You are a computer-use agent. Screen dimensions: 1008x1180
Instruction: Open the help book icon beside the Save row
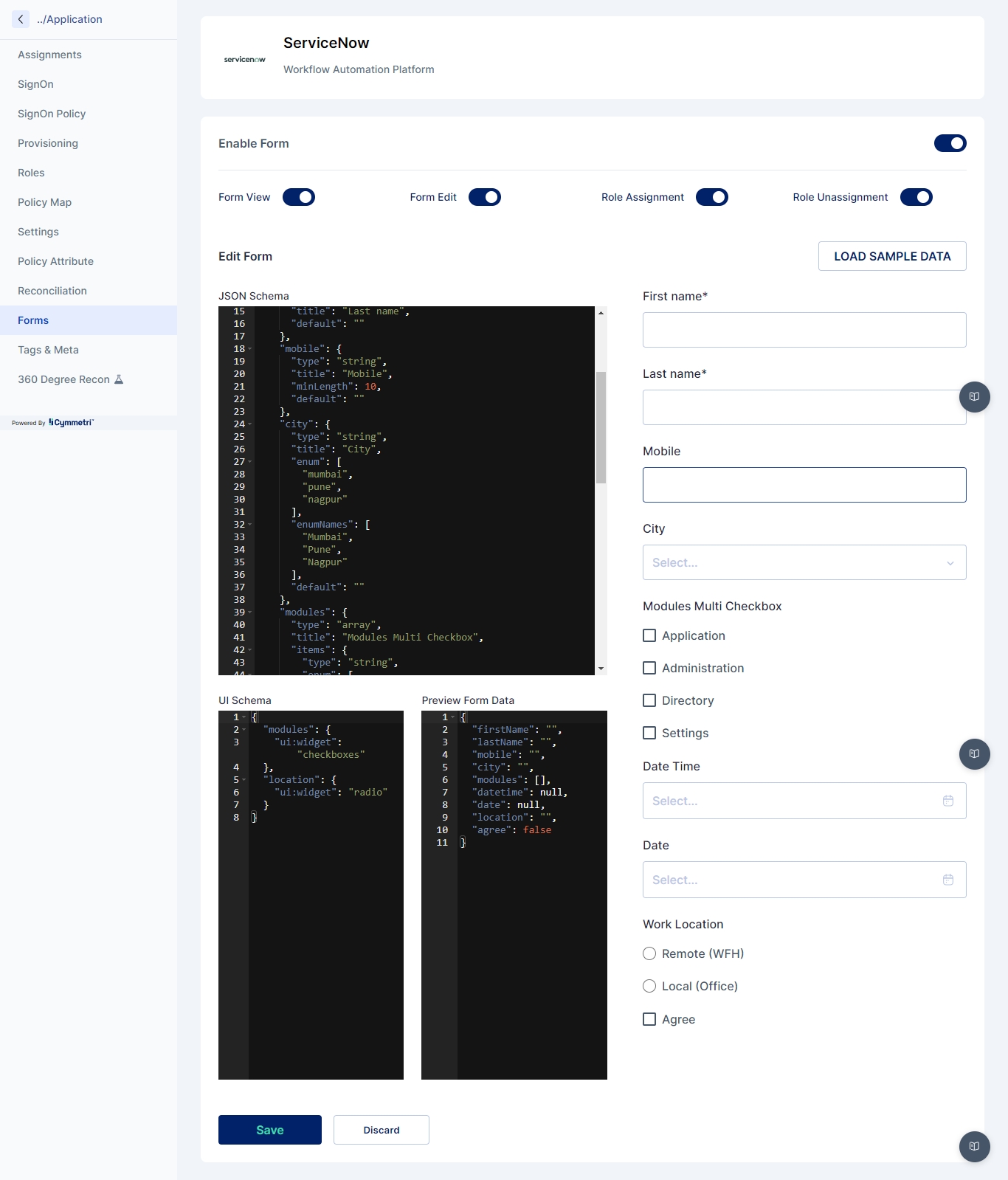(974, 1147)
